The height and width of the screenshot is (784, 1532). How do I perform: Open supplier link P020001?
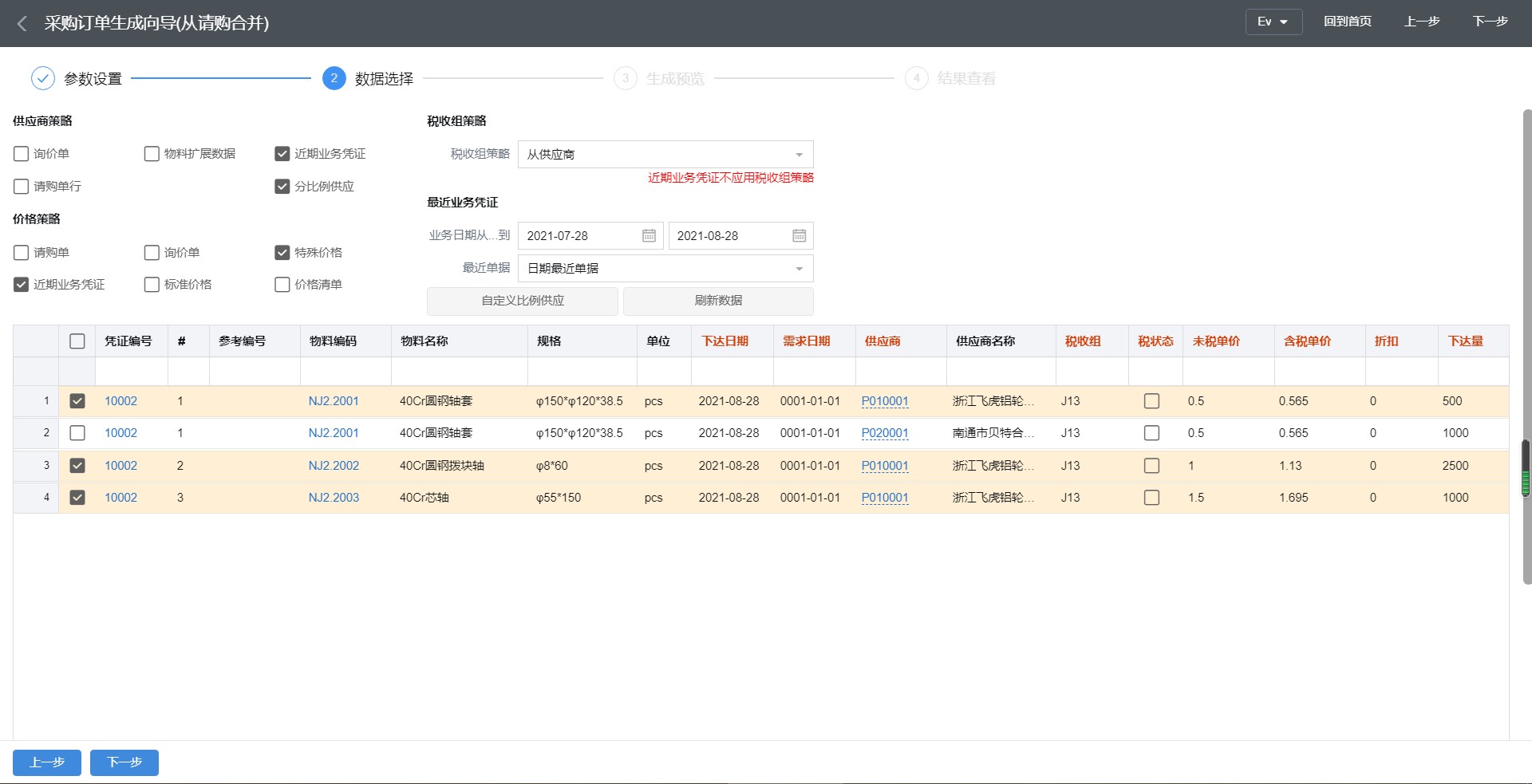[x=885, y=433]
